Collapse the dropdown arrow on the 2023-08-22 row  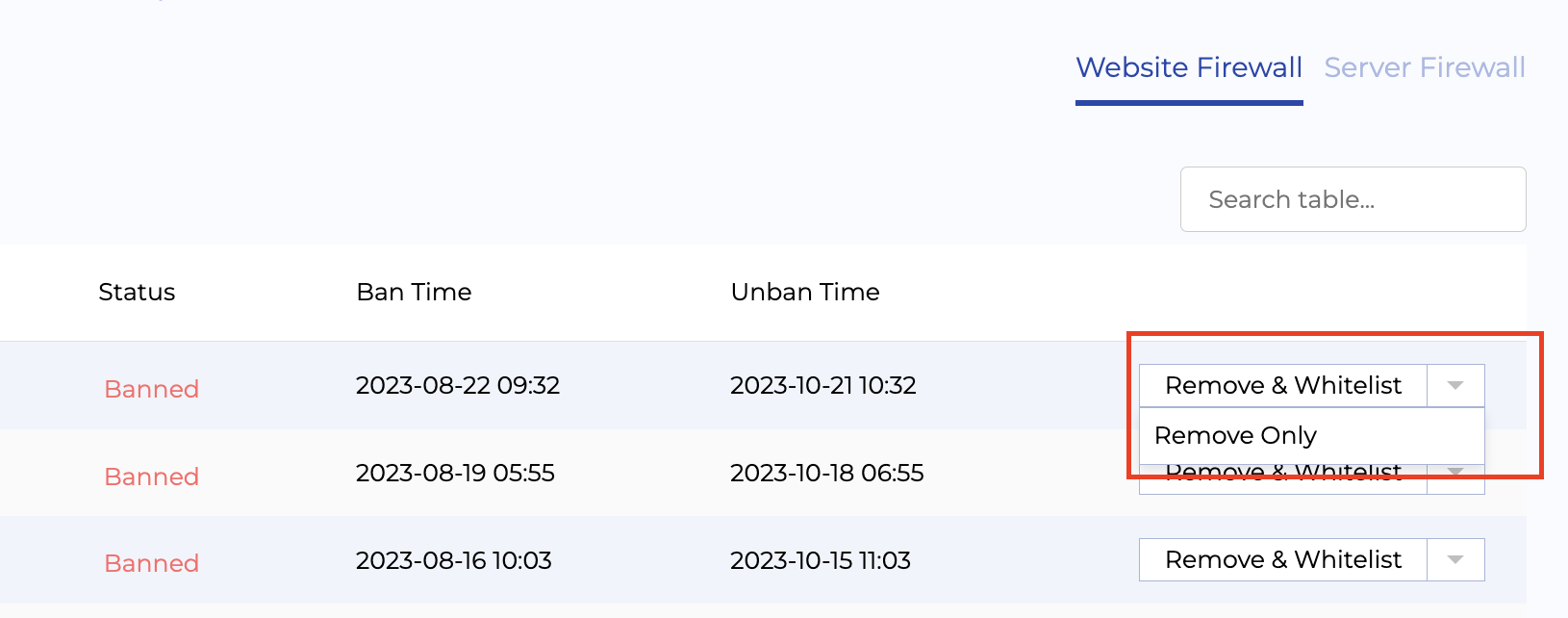pyautogui.click(x=1454, y=386)
